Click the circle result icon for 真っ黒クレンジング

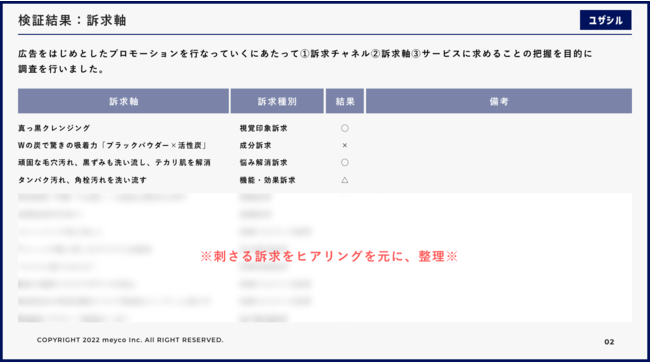(344, 128)
